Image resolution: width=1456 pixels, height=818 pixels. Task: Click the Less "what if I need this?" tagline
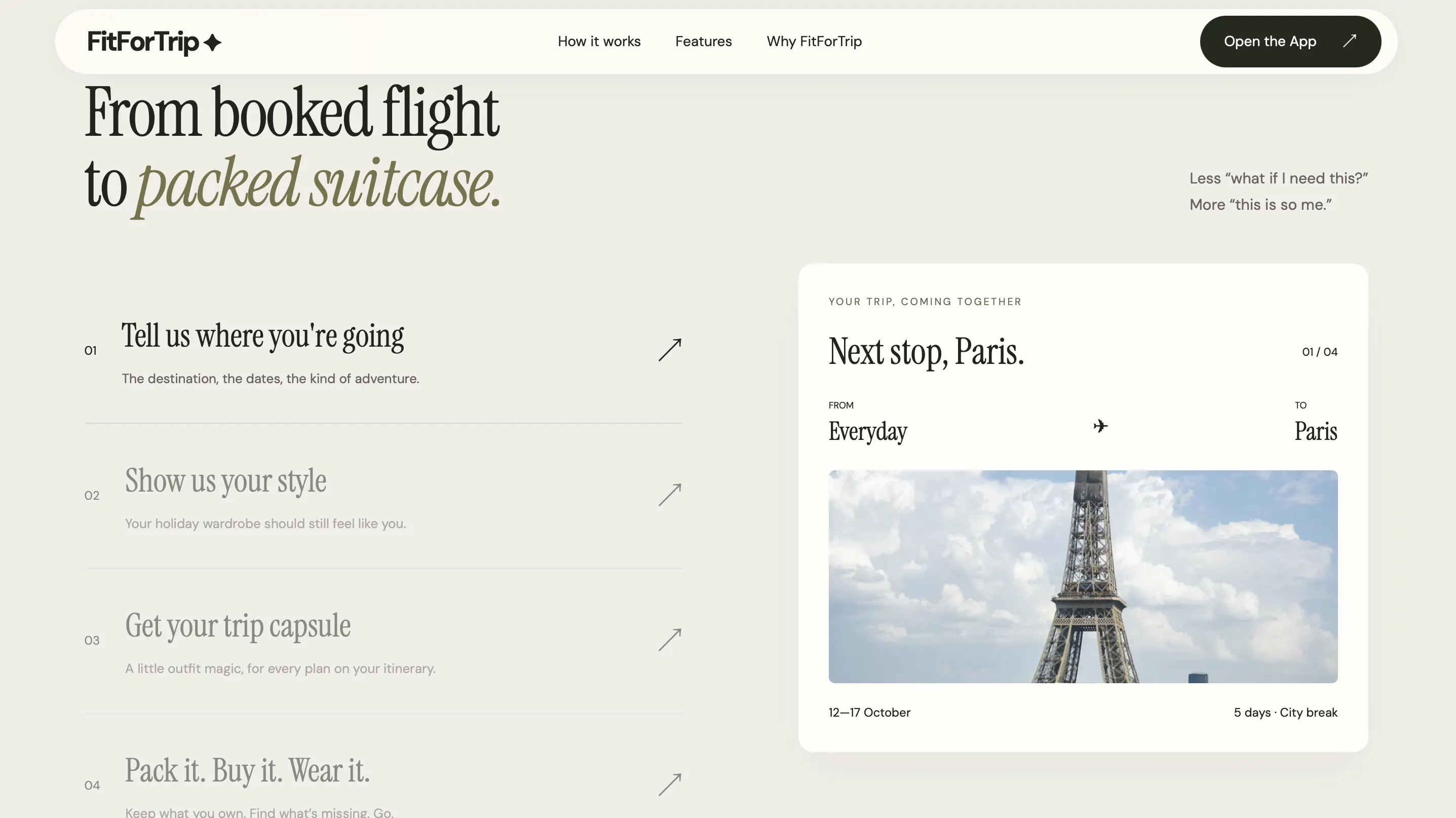pyautogui.click(x=1278, y=178)
